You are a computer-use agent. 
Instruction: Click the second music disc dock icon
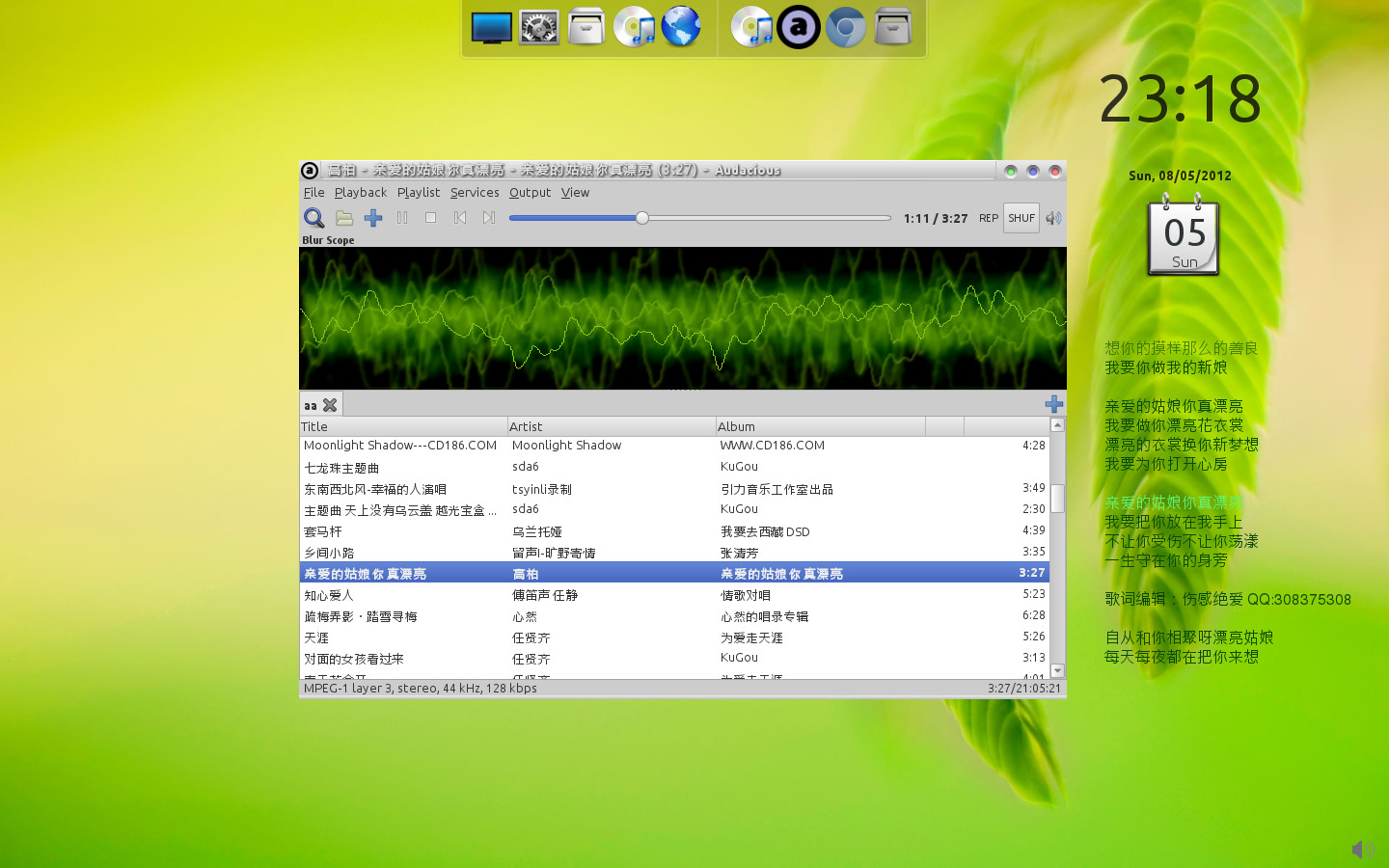(751, 27)
